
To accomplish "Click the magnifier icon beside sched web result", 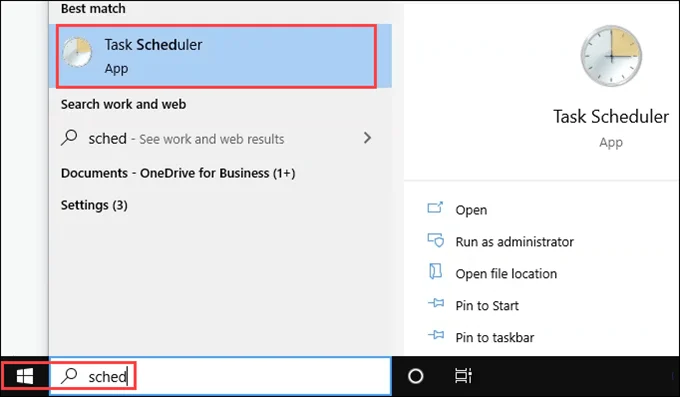I will point(69,138).
